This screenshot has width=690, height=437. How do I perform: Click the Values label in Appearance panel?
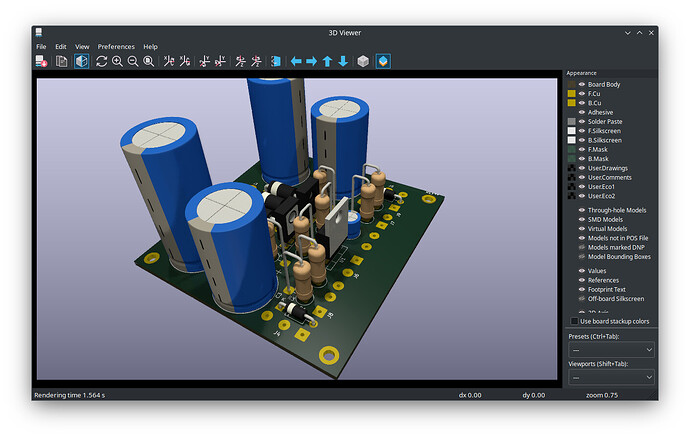(x=597, y=271)
